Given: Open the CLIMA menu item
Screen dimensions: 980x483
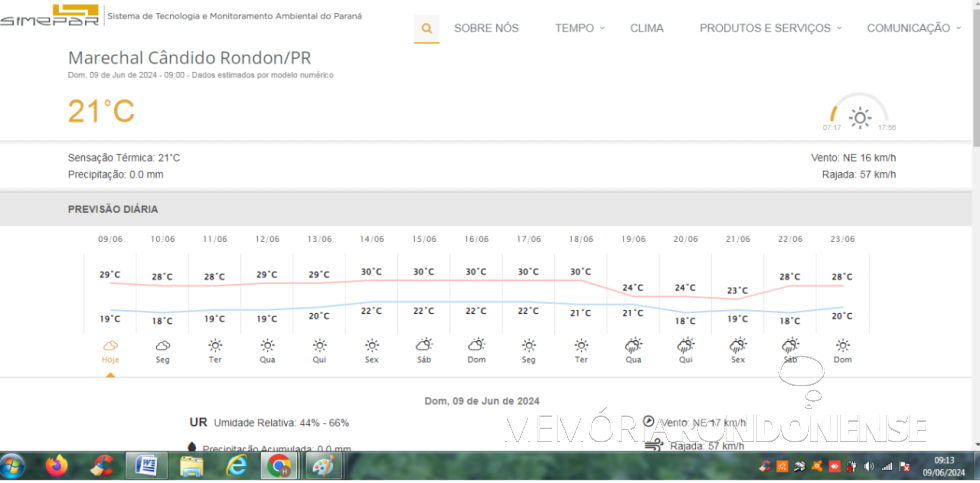Looking at the screenshot, I should pos(646,28).
